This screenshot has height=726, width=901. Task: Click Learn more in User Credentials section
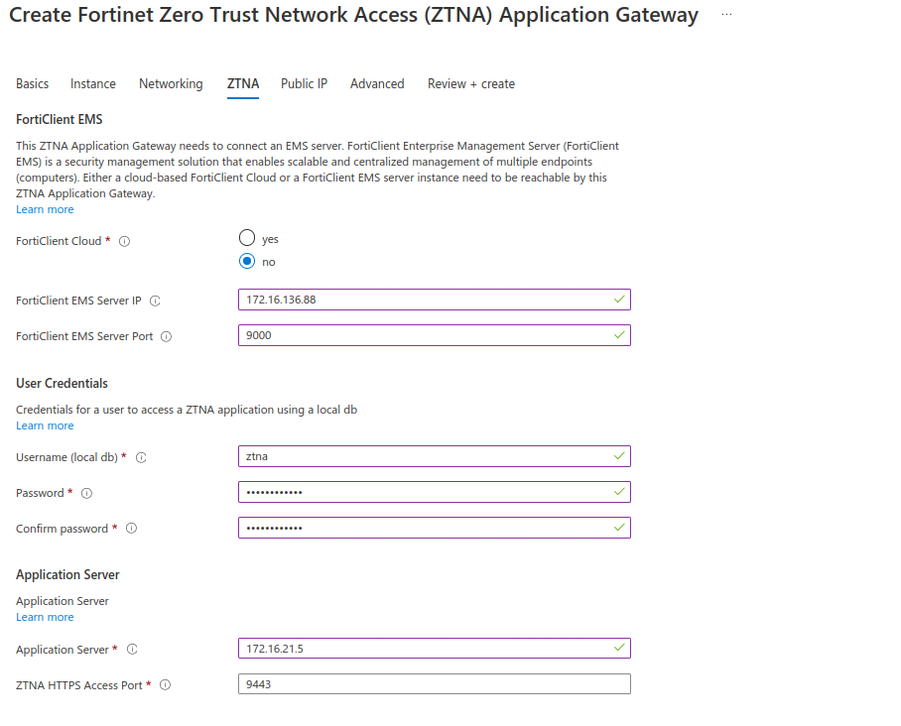(44, 425)
